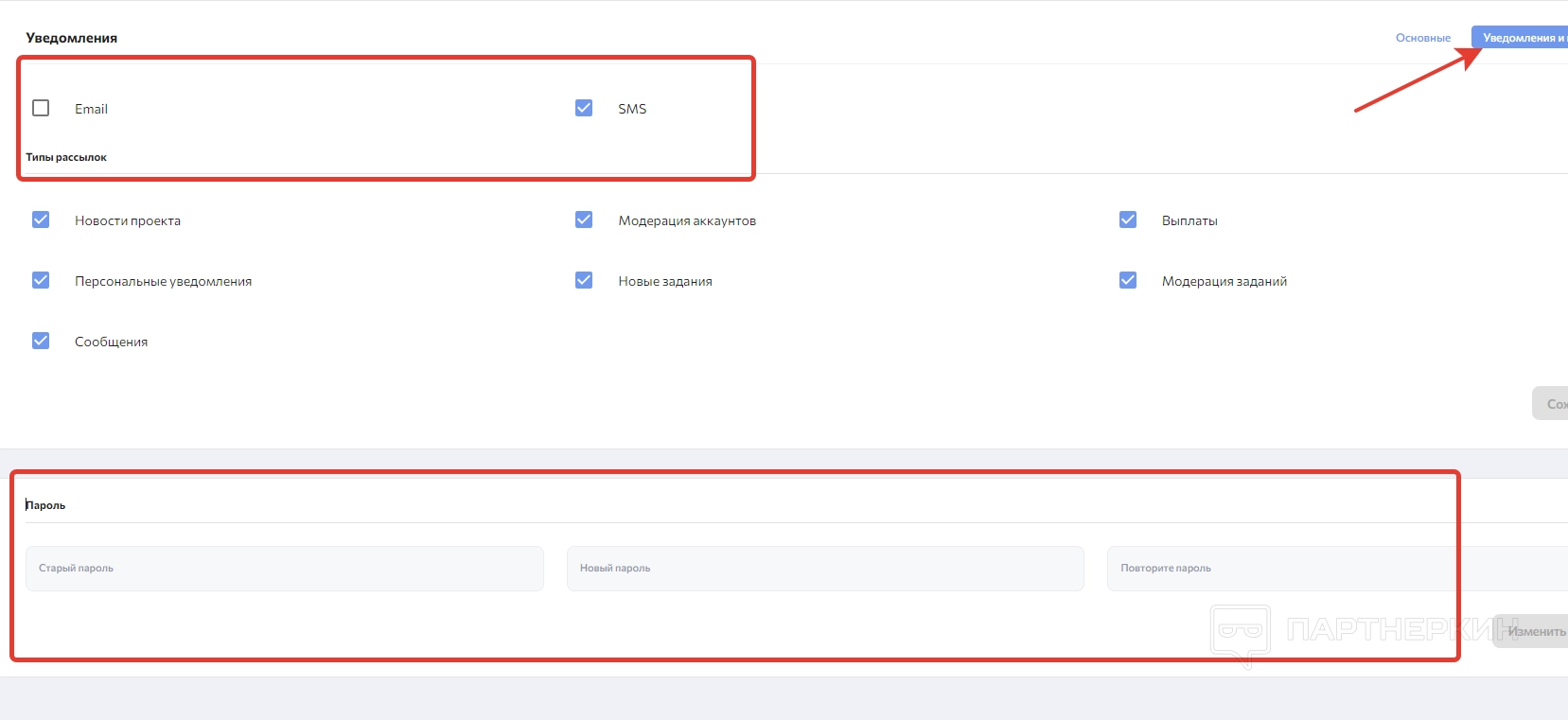
Task: Click the Типы рассылок heading
Action: 66,157
